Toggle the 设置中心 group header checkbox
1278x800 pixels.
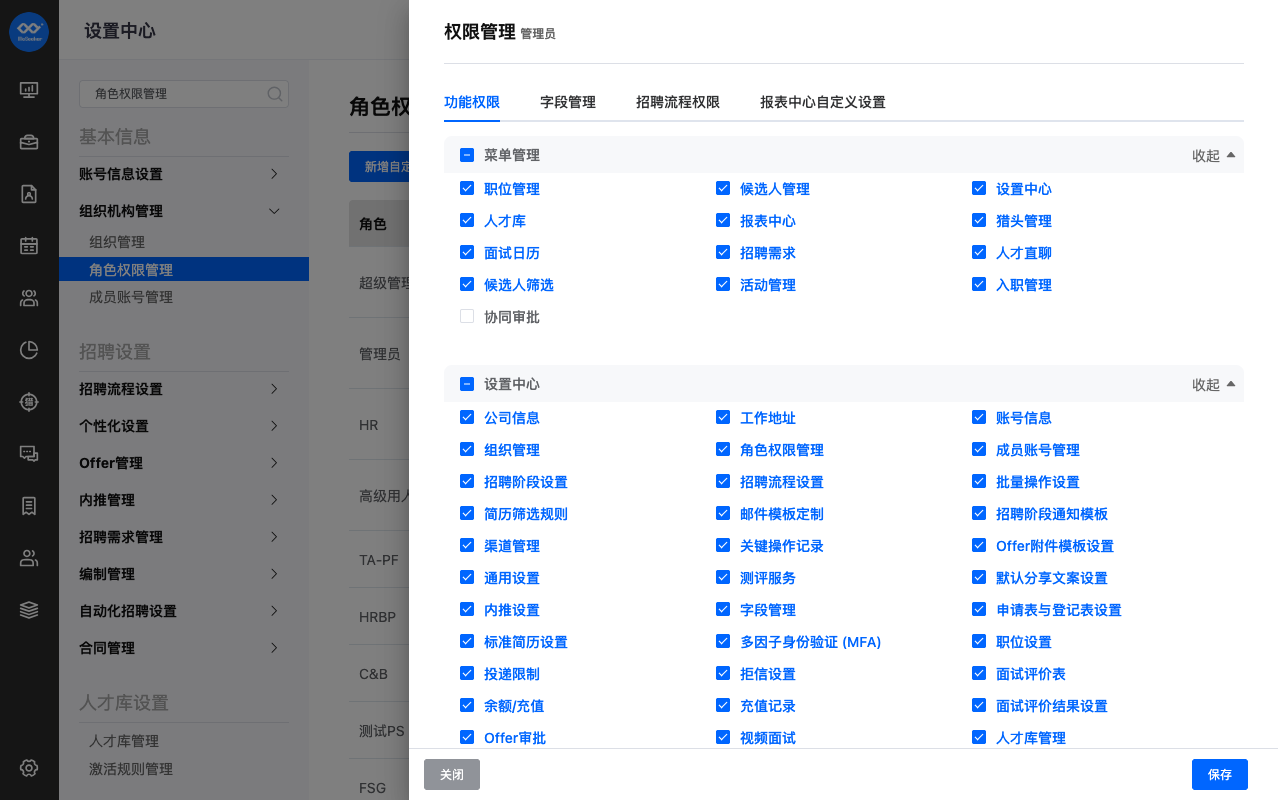click(x=467, y=384)
